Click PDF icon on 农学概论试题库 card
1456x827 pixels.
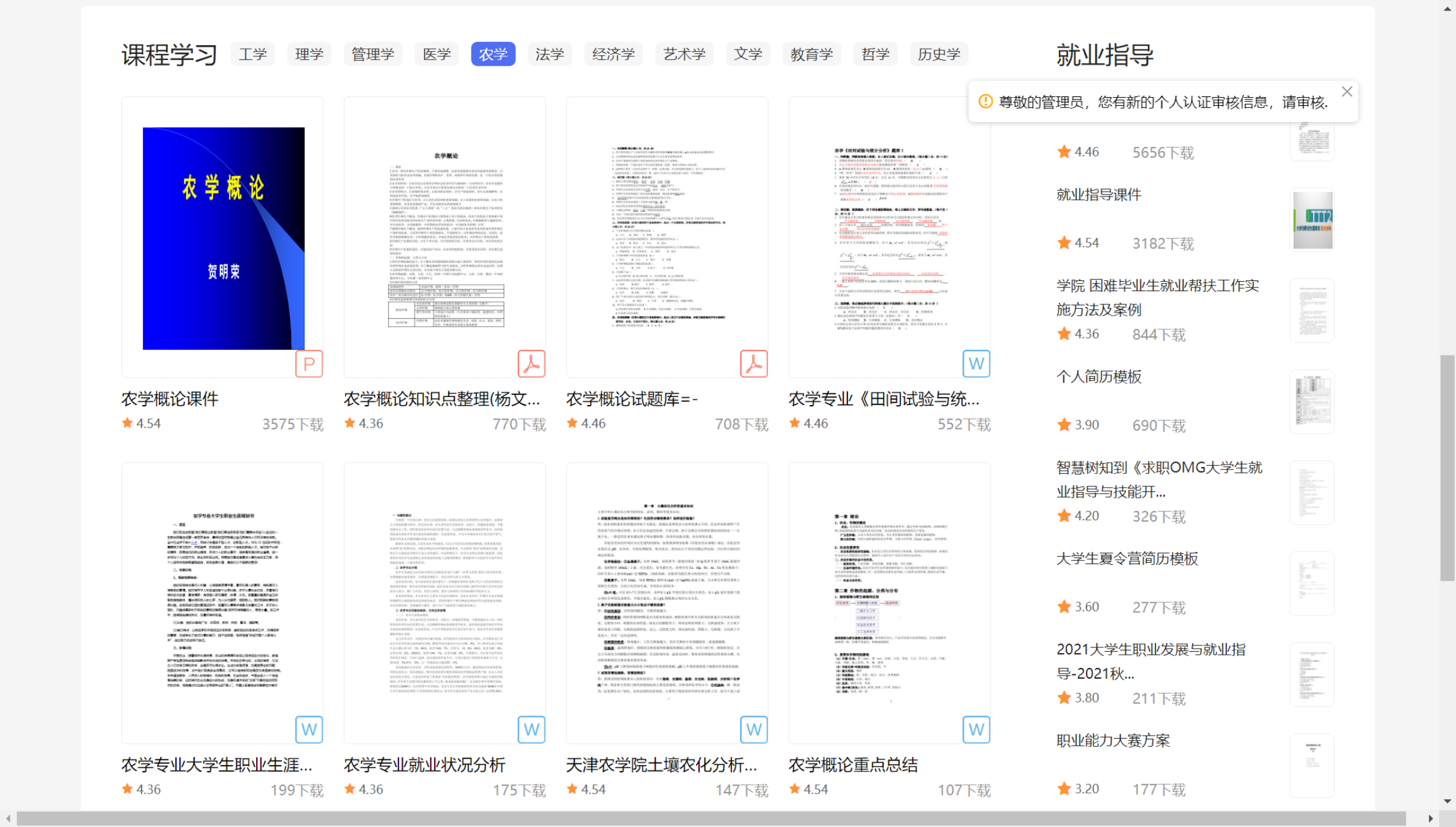click(x=753, y=364)
